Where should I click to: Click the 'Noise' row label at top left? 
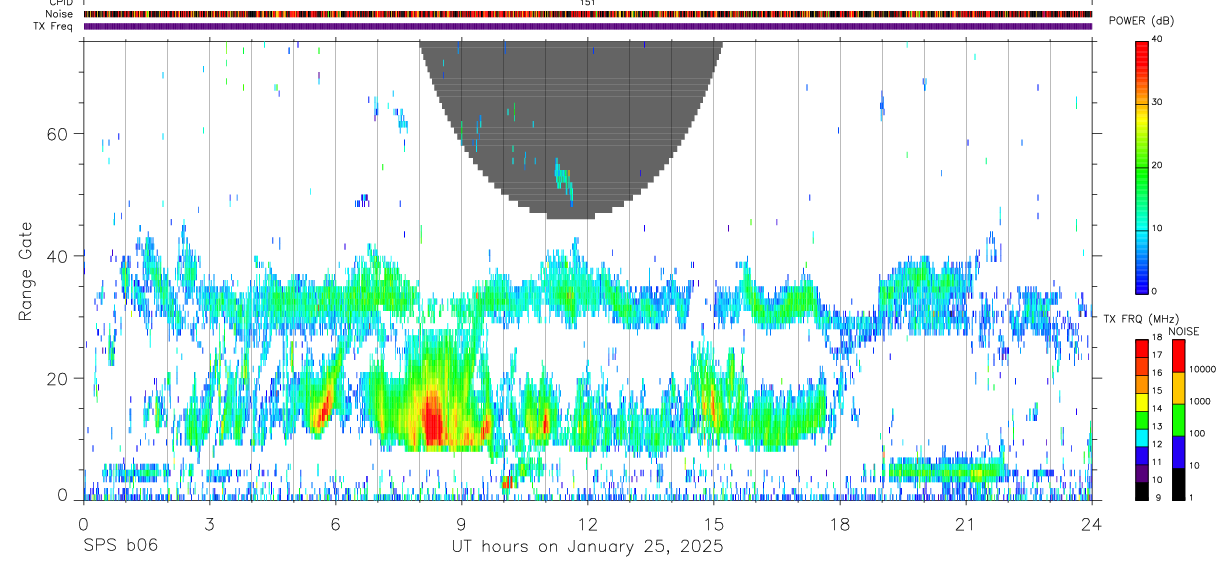[x=60, y=14]
